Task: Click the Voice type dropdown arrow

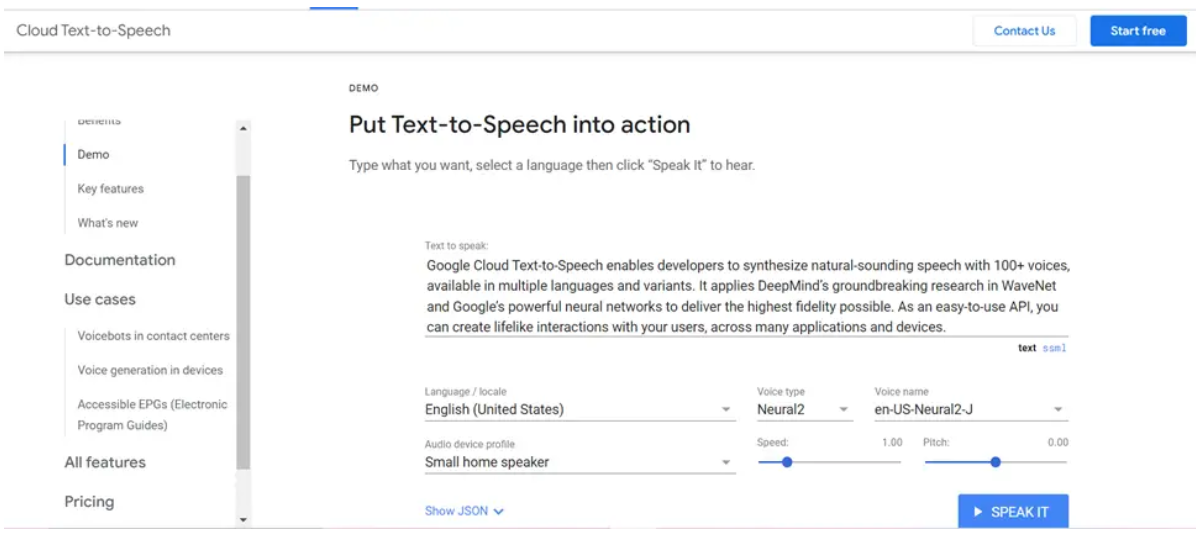Action: click(844, 409)
